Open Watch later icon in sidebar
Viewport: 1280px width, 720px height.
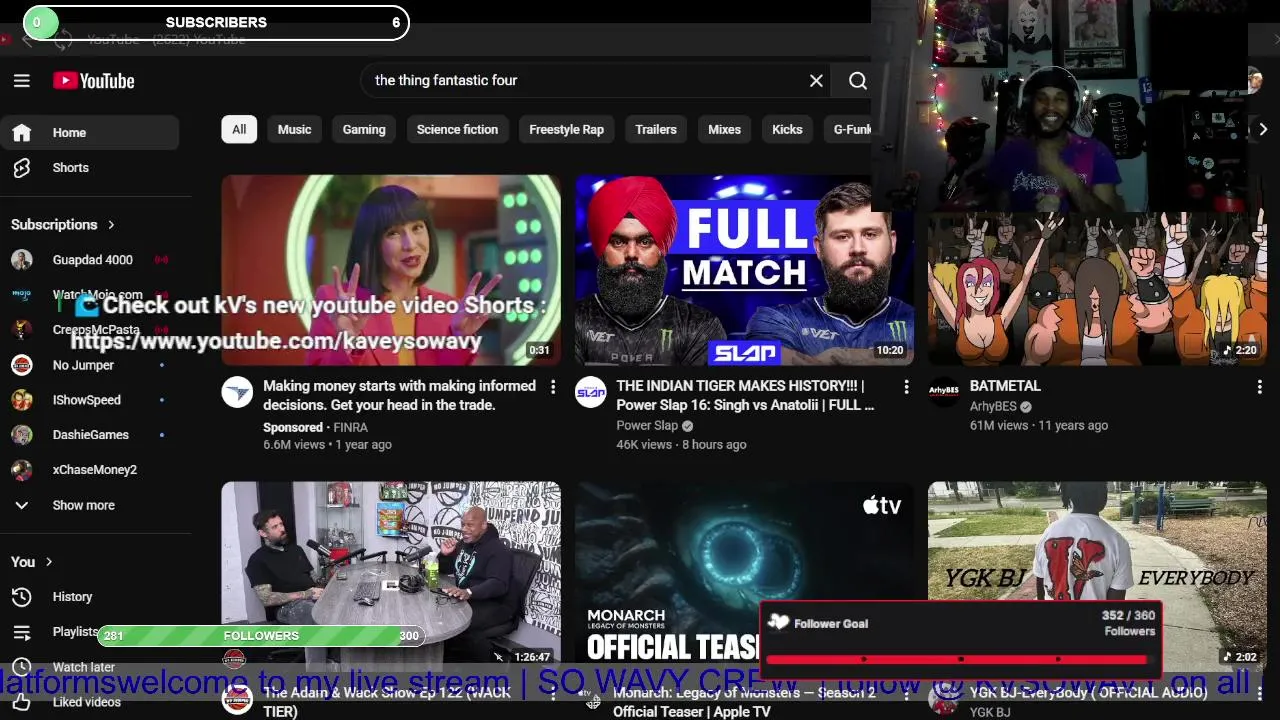(x=22, y=667)
